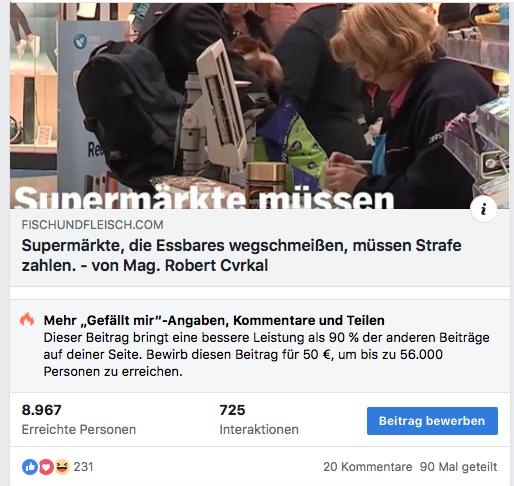Click the red heart Love reaction icon
The height and width of the screenshot is (486, 514).
tap(46, 467)
